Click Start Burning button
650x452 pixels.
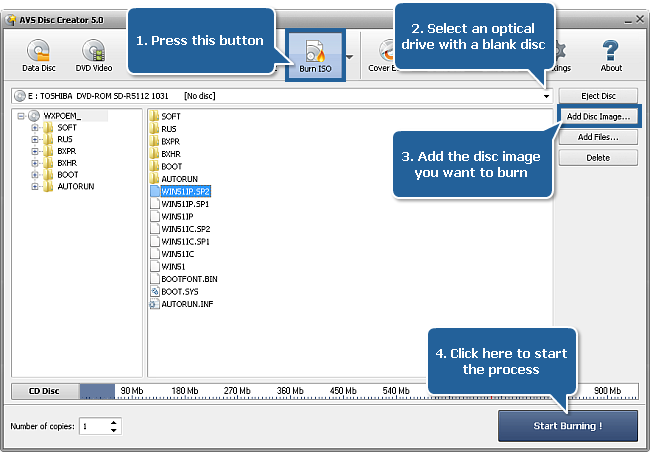pyautogui.click(x=568, y=426)
